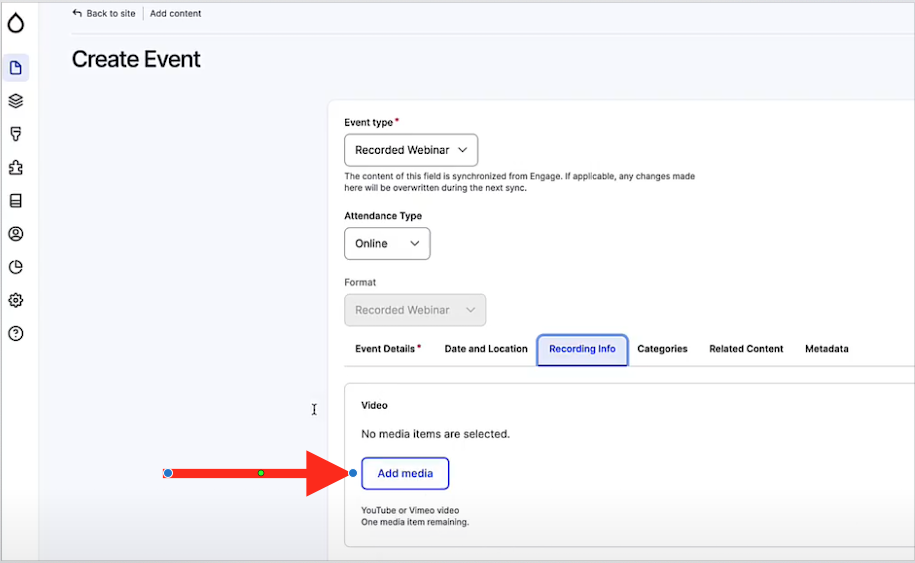Open the Date and Location tab
915x563 pixels.
point(485,349)
